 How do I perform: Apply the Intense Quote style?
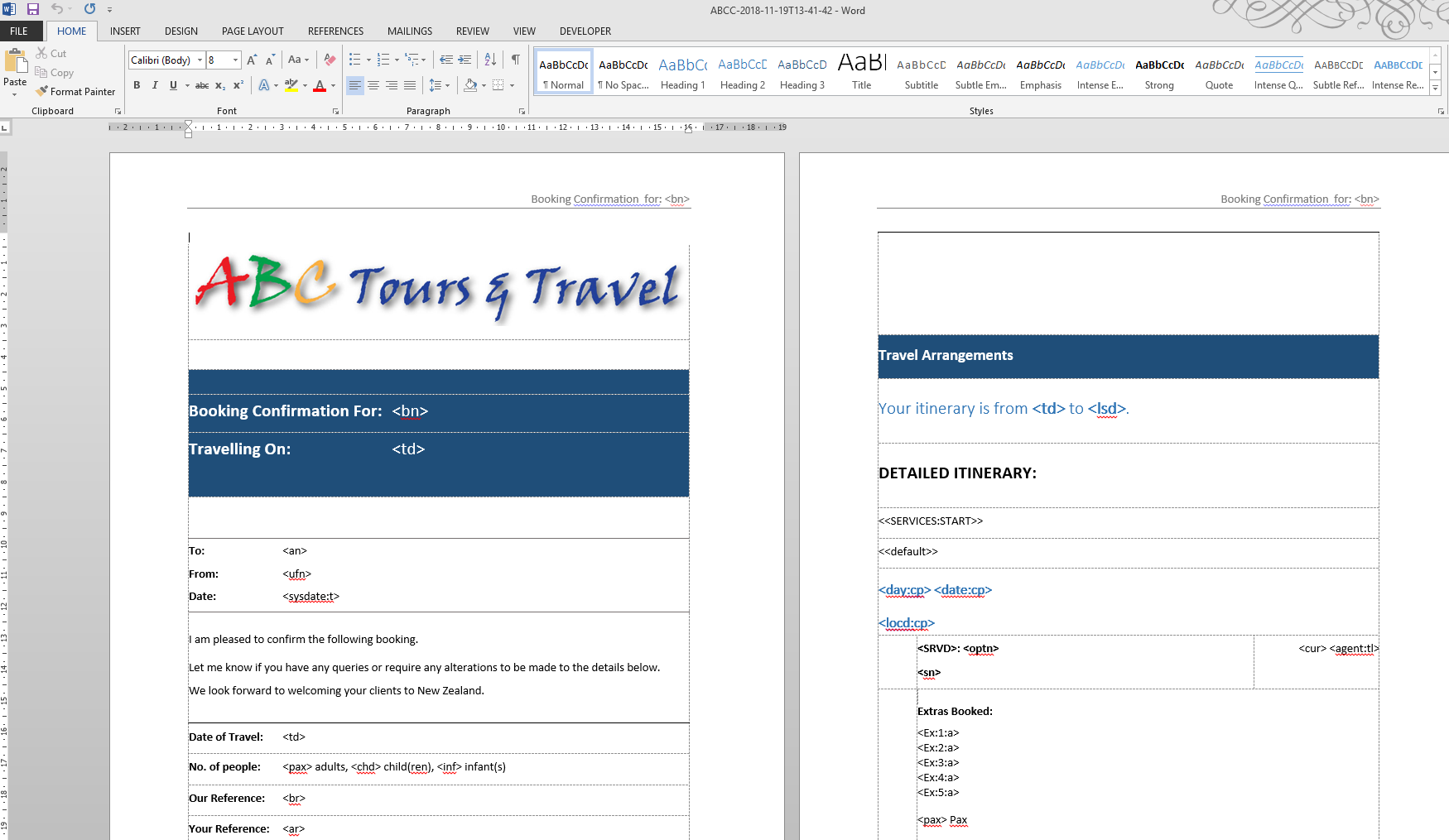(1278, 72)
